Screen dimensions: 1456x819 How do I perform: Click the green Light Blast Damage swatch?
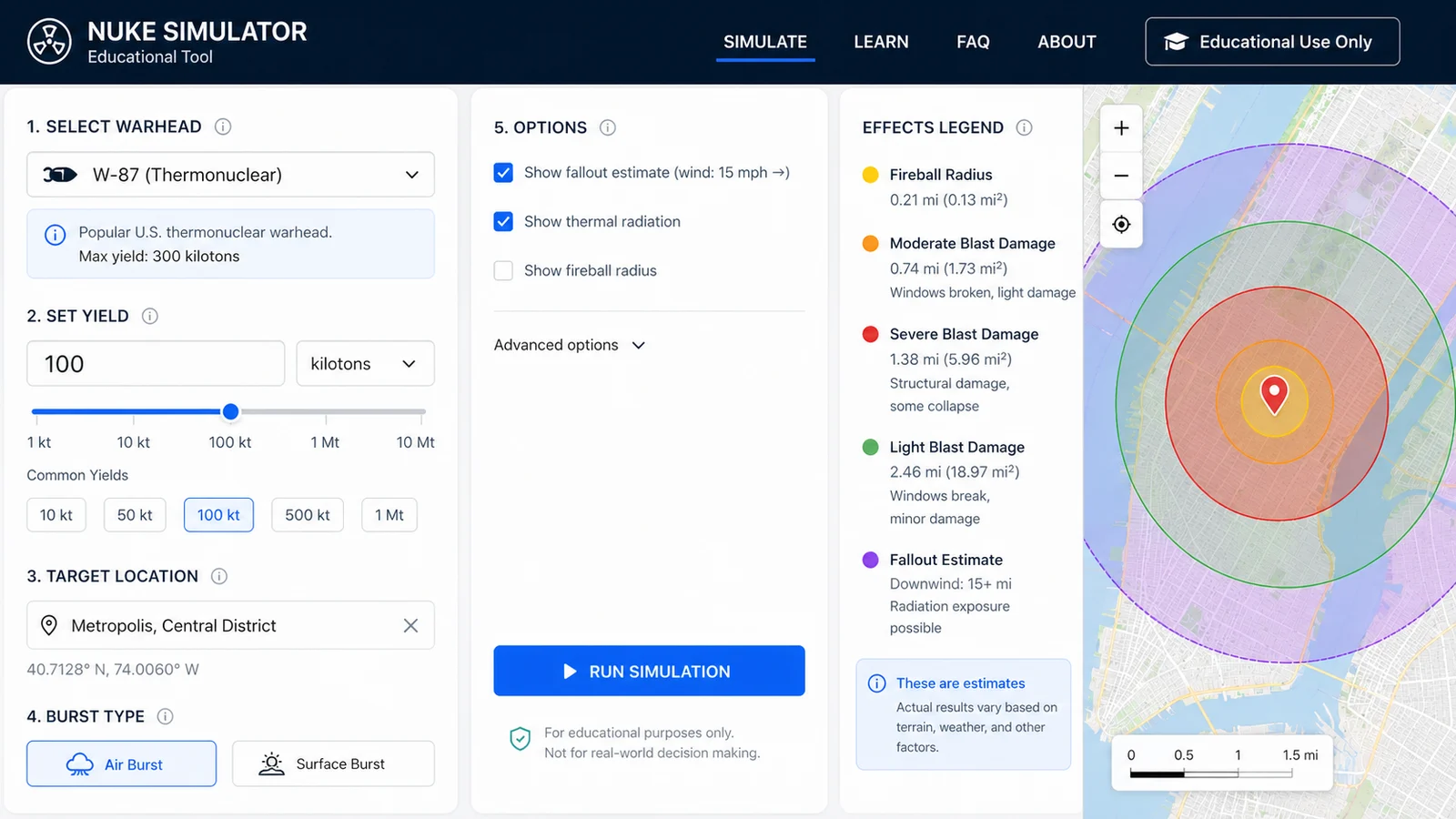coord(870,447)
